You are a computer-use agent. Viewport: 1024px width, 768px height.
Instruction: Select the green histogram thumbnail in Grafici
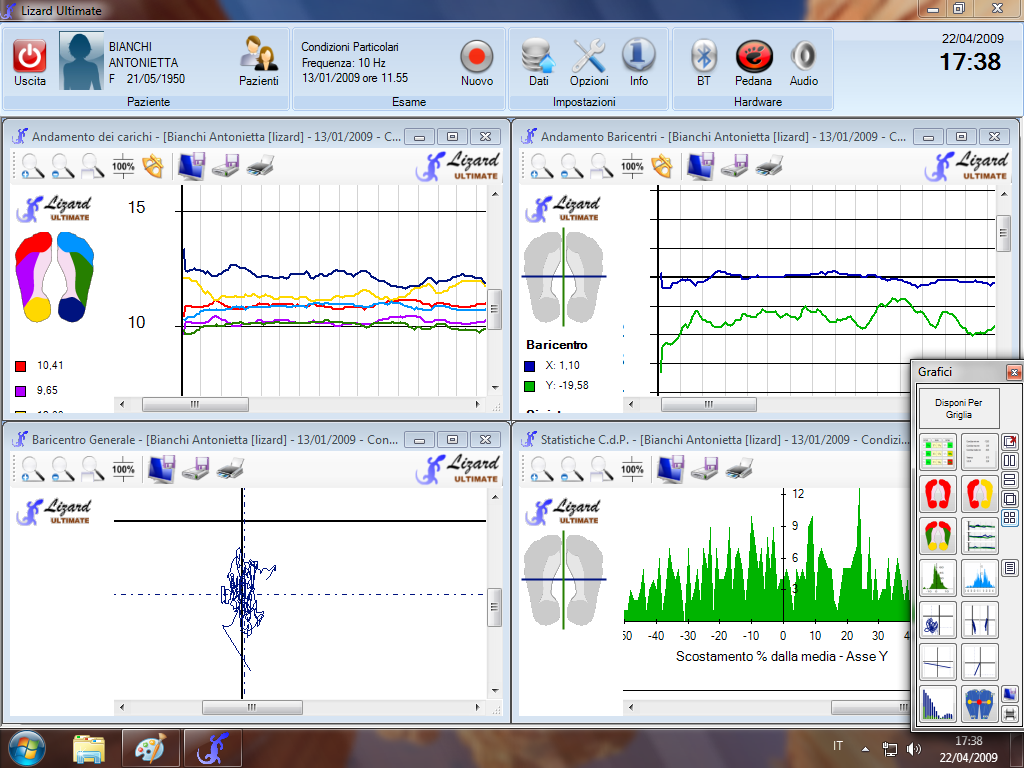pos(937,577)
